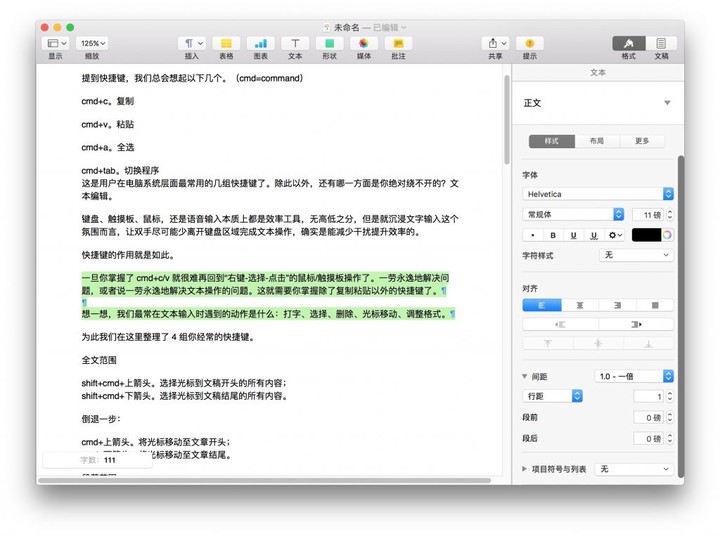Click the line 'cmd+c。复制'

[x=107, y=101]
